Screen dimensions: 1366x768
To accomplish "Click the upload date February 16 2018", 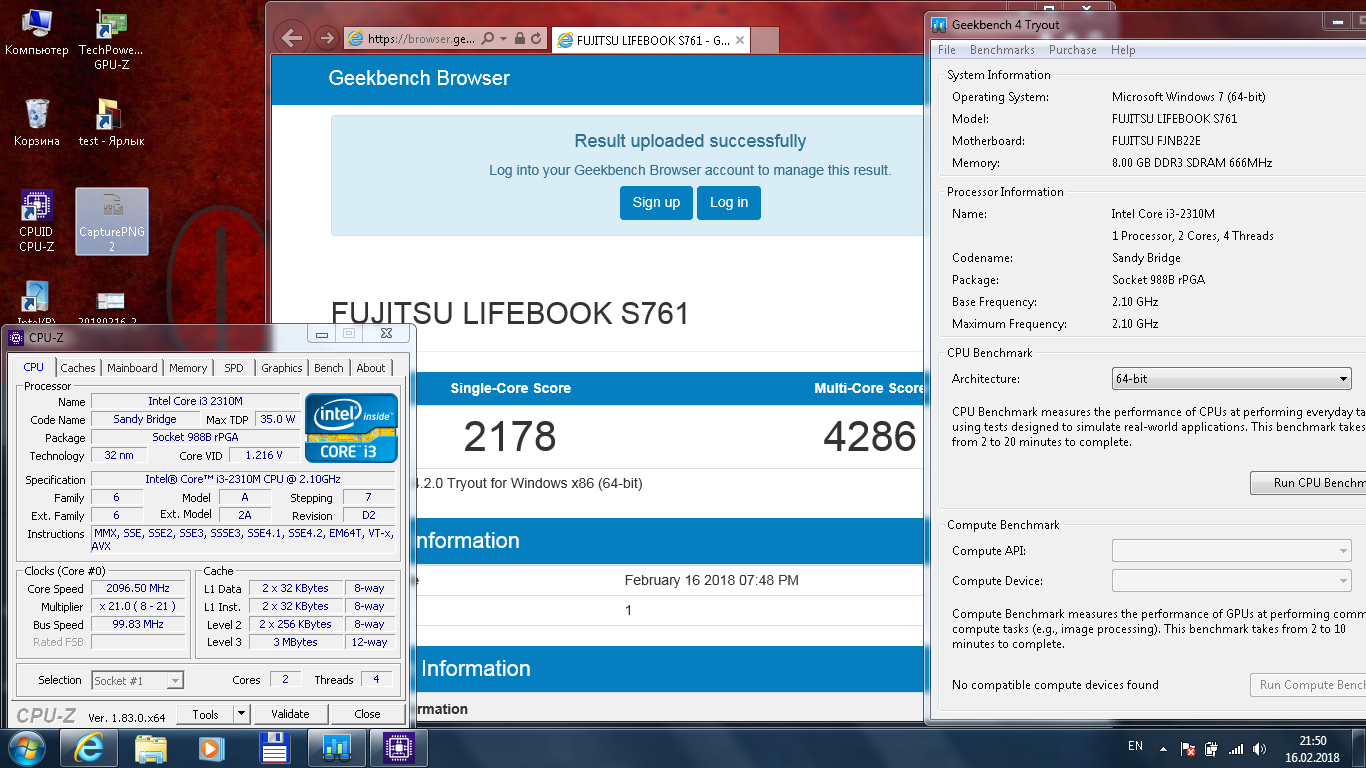I will click(x=712, y=580).
